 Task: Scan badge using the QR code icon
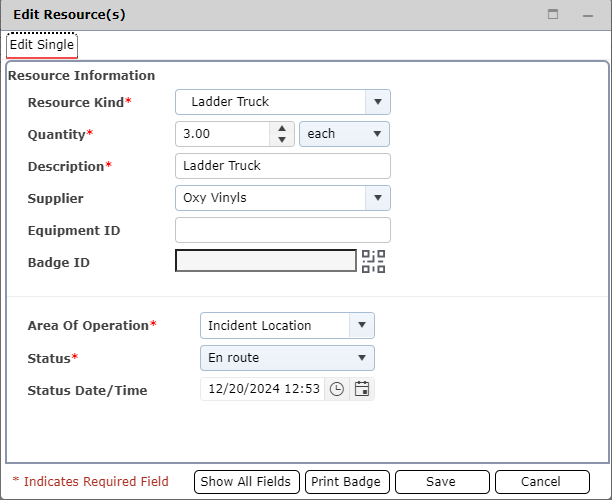373,262
